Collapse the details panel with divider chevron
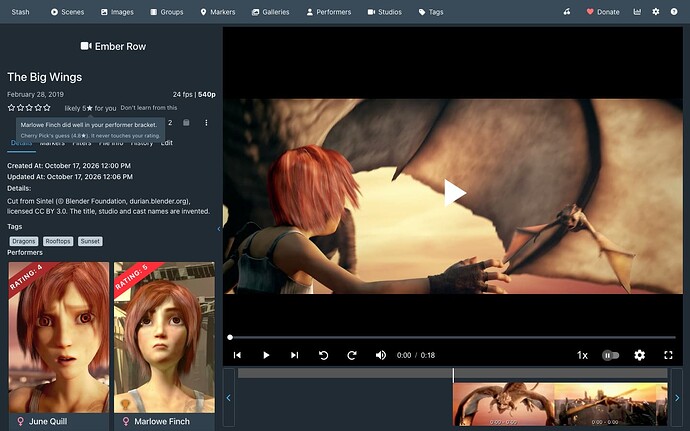The image size is (690, 431). (219, 229)
